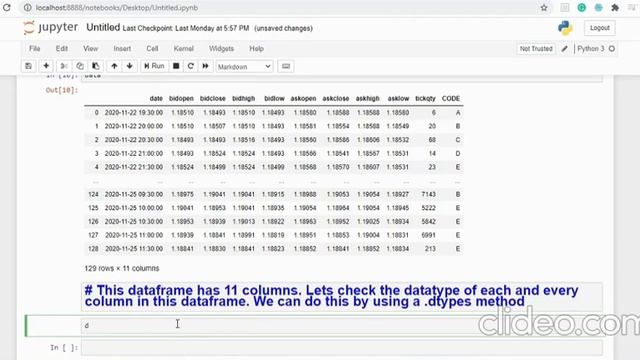Open the Widgets menu

pos(221,49)
